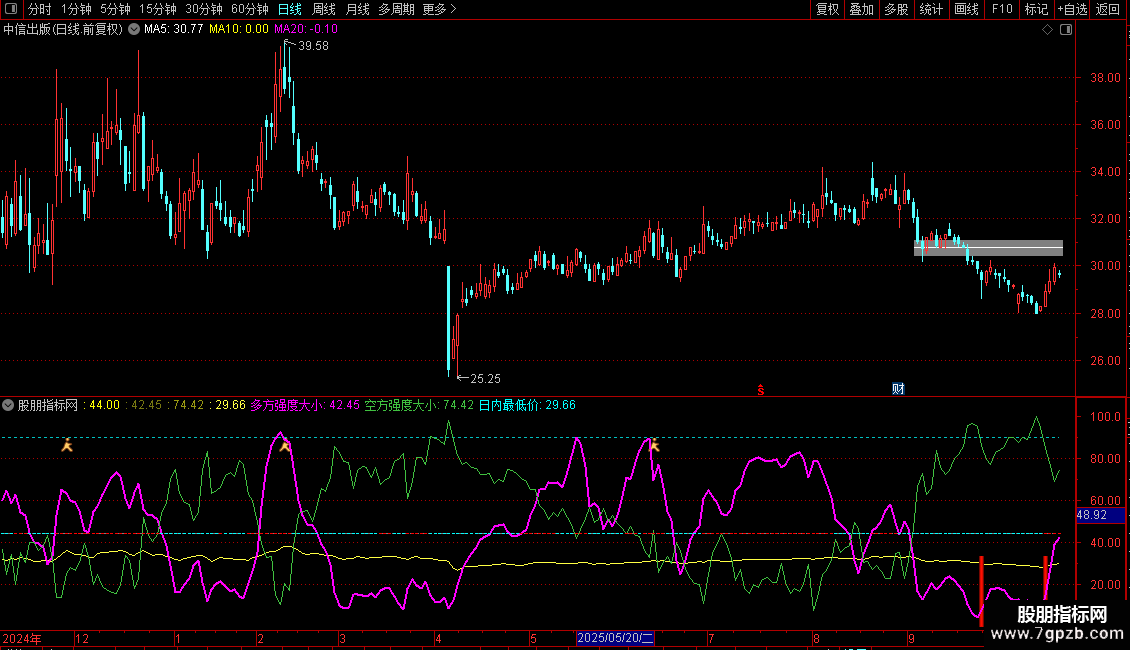Click the first orange runner signal icon
The height and width of the screenshot is (650, 1130).
point(67,445)
